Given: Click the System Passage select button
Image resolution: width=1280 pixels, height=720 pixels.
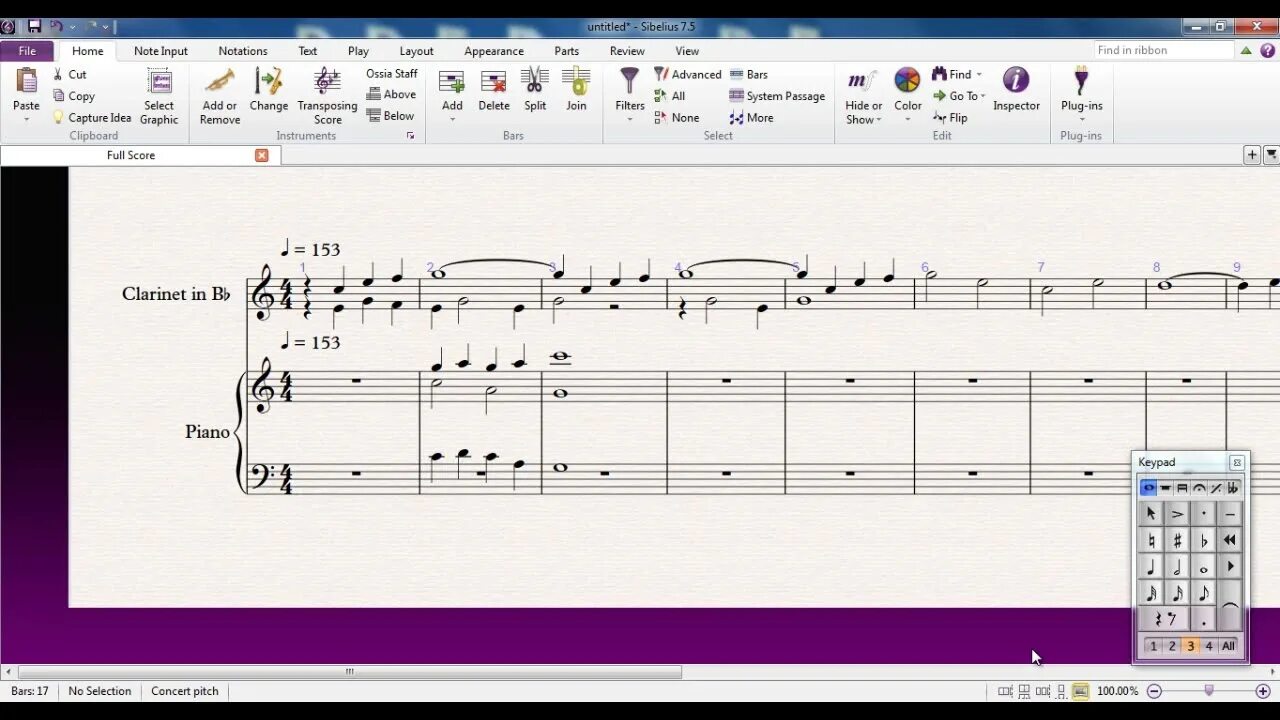Looking at the screenshot, I should point(777,96).
